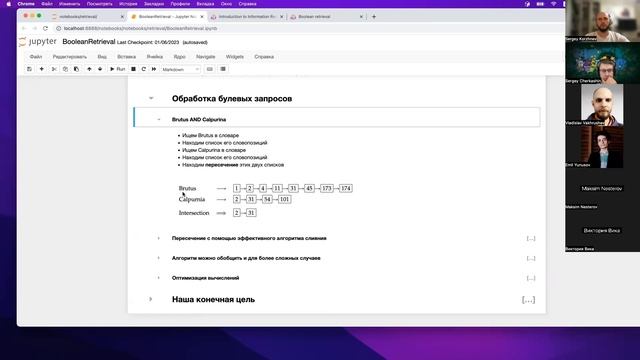Image resolution: width=640 pixels, height=360 pixels.
Task: Cut selected cells with scissors icon
Action: [54, 69]
